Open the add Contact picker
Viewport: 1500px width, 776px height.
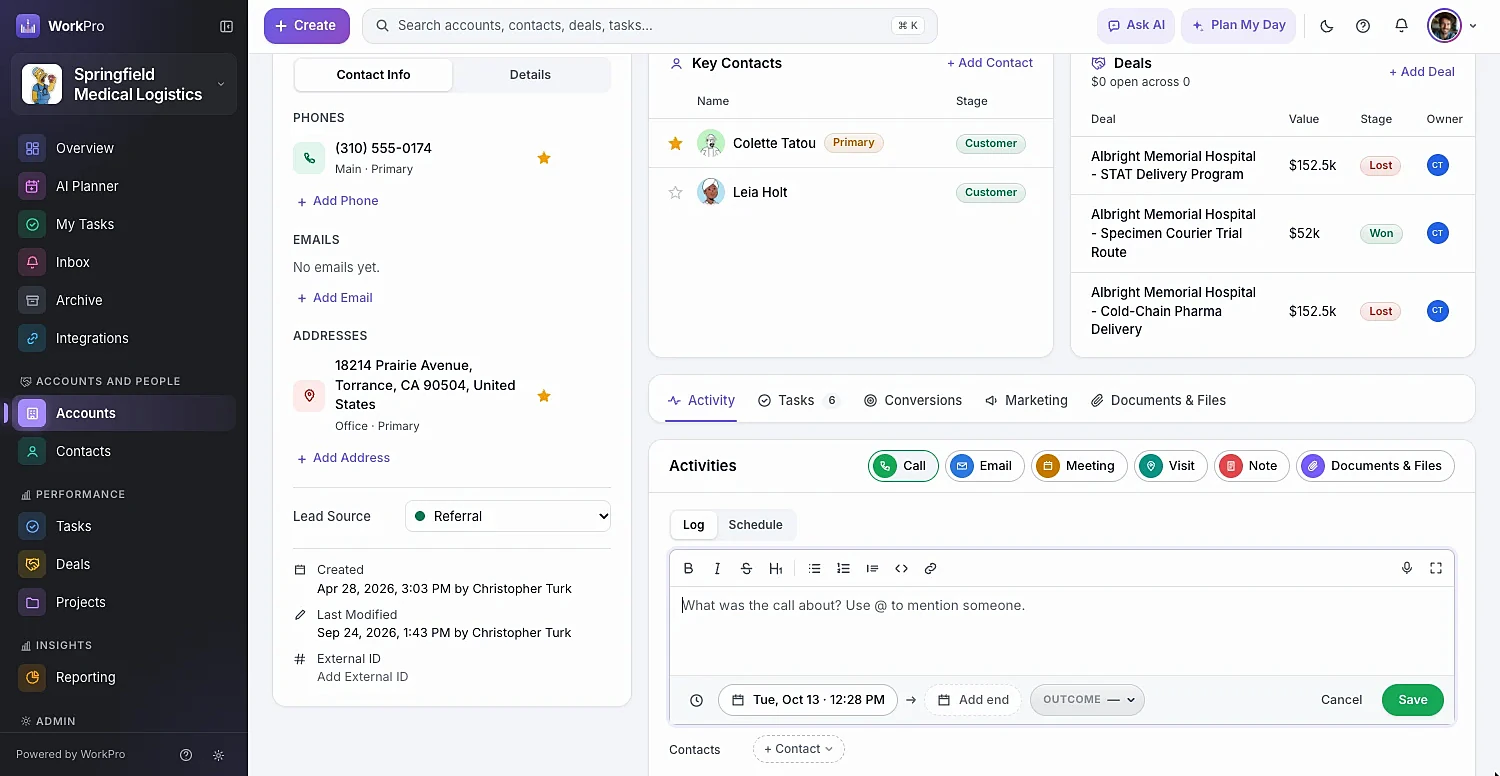[x=798, y=749]
